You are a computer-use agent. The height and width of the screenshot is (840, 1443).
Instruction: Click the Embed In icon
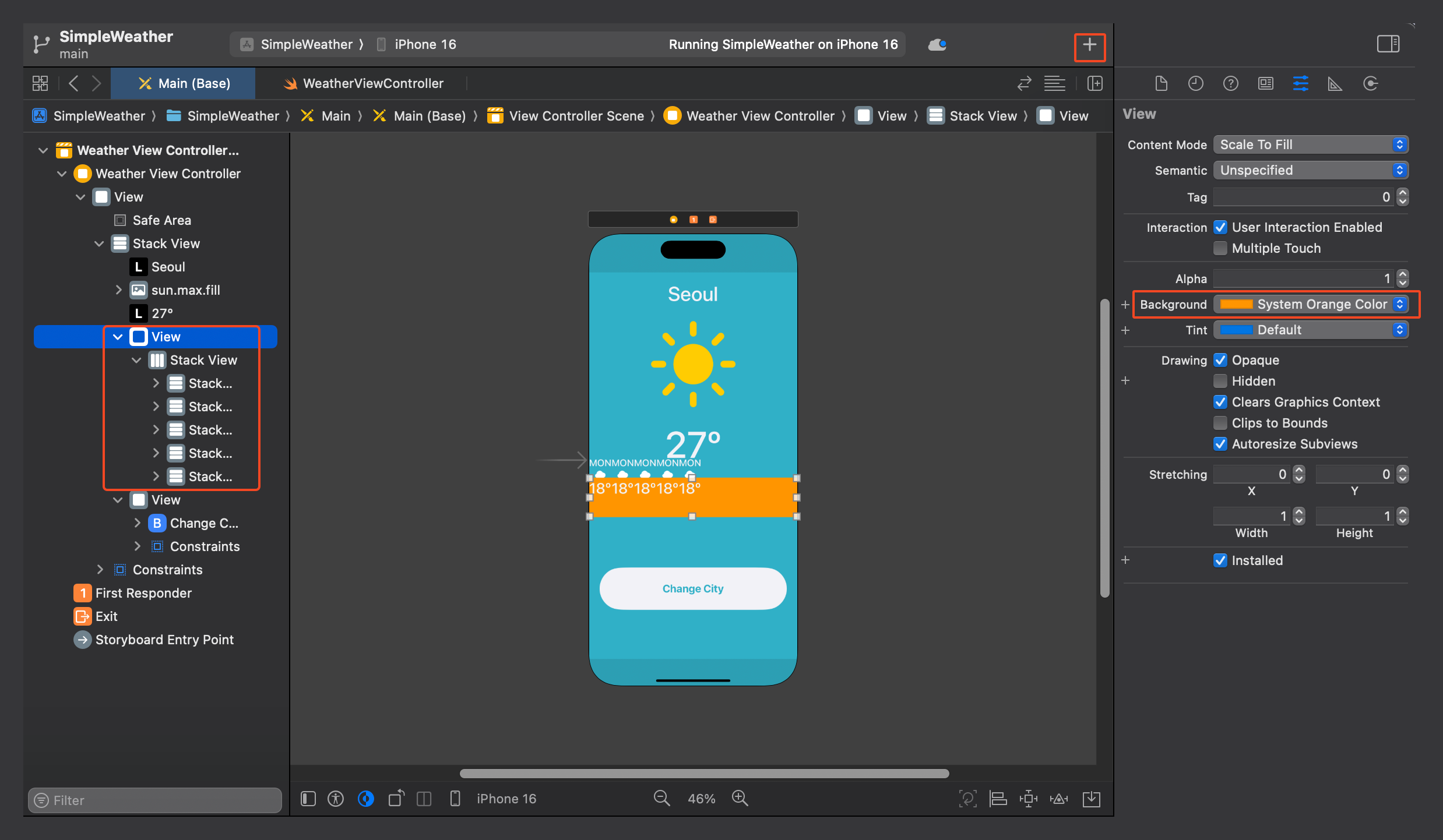[1091, 799]
